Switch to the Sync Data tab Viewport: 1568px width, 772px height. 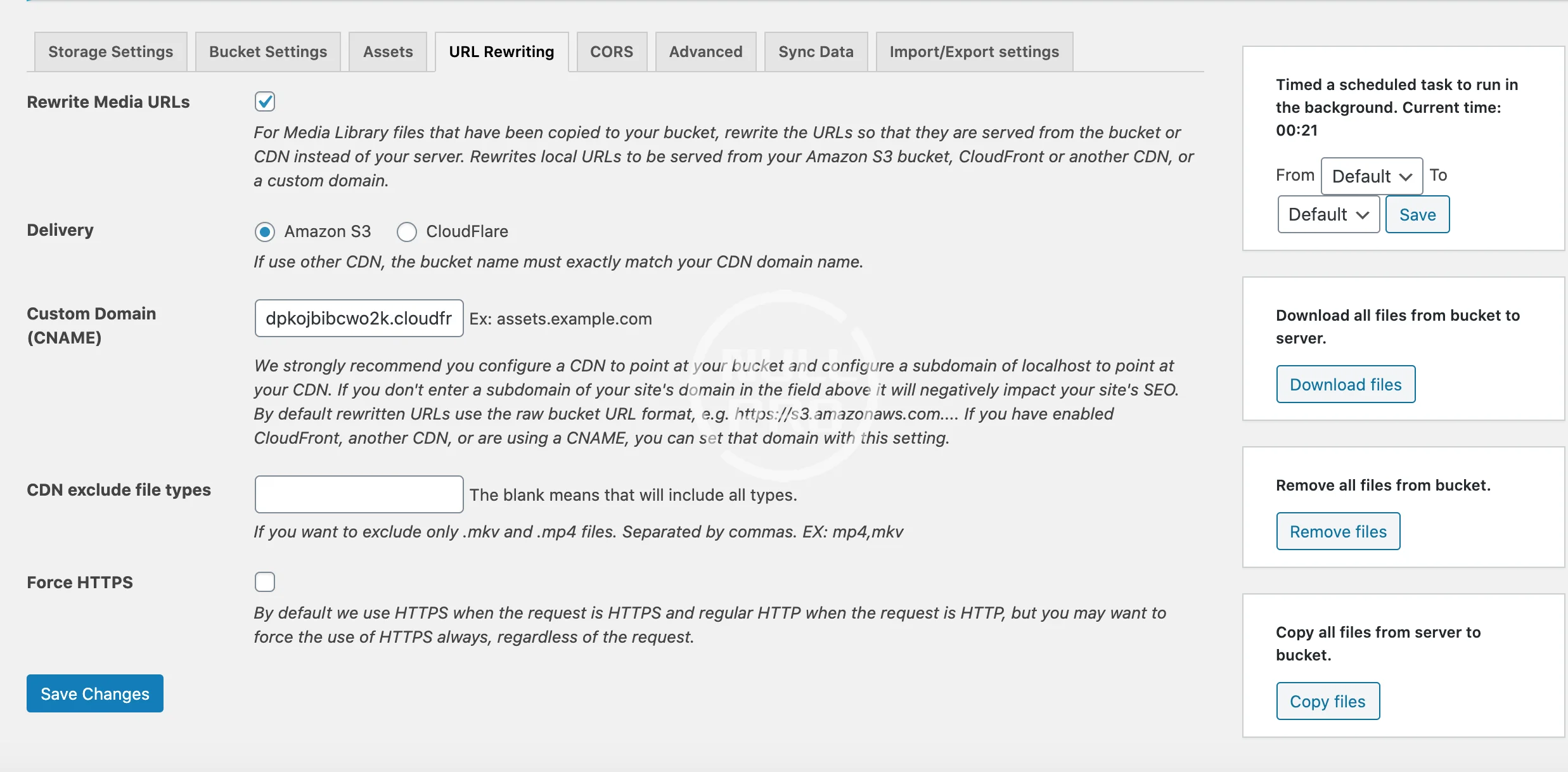point(816,52)
